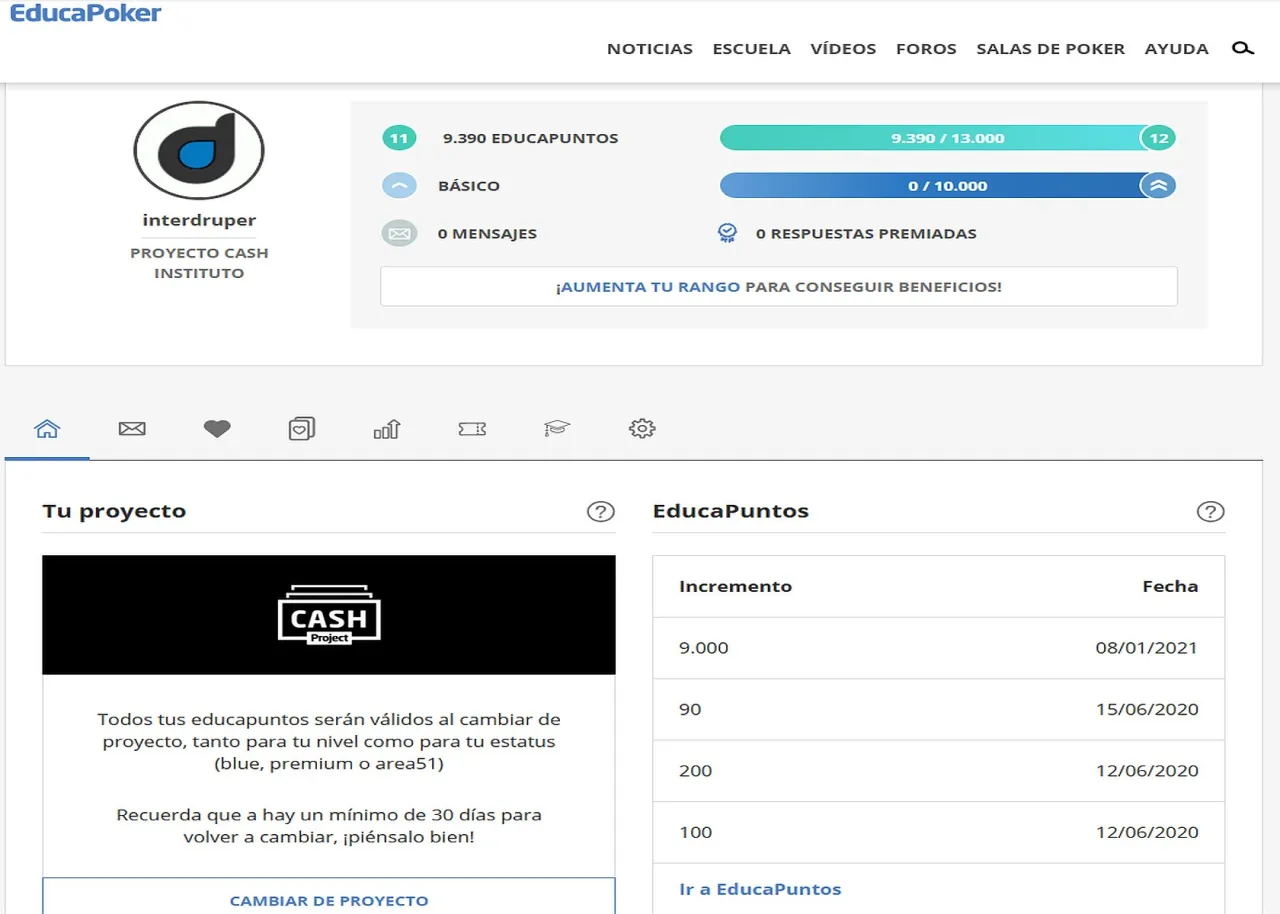Click the respuestas premiadas award icon
Viewport: 1280px width, 914px height.
728,234
